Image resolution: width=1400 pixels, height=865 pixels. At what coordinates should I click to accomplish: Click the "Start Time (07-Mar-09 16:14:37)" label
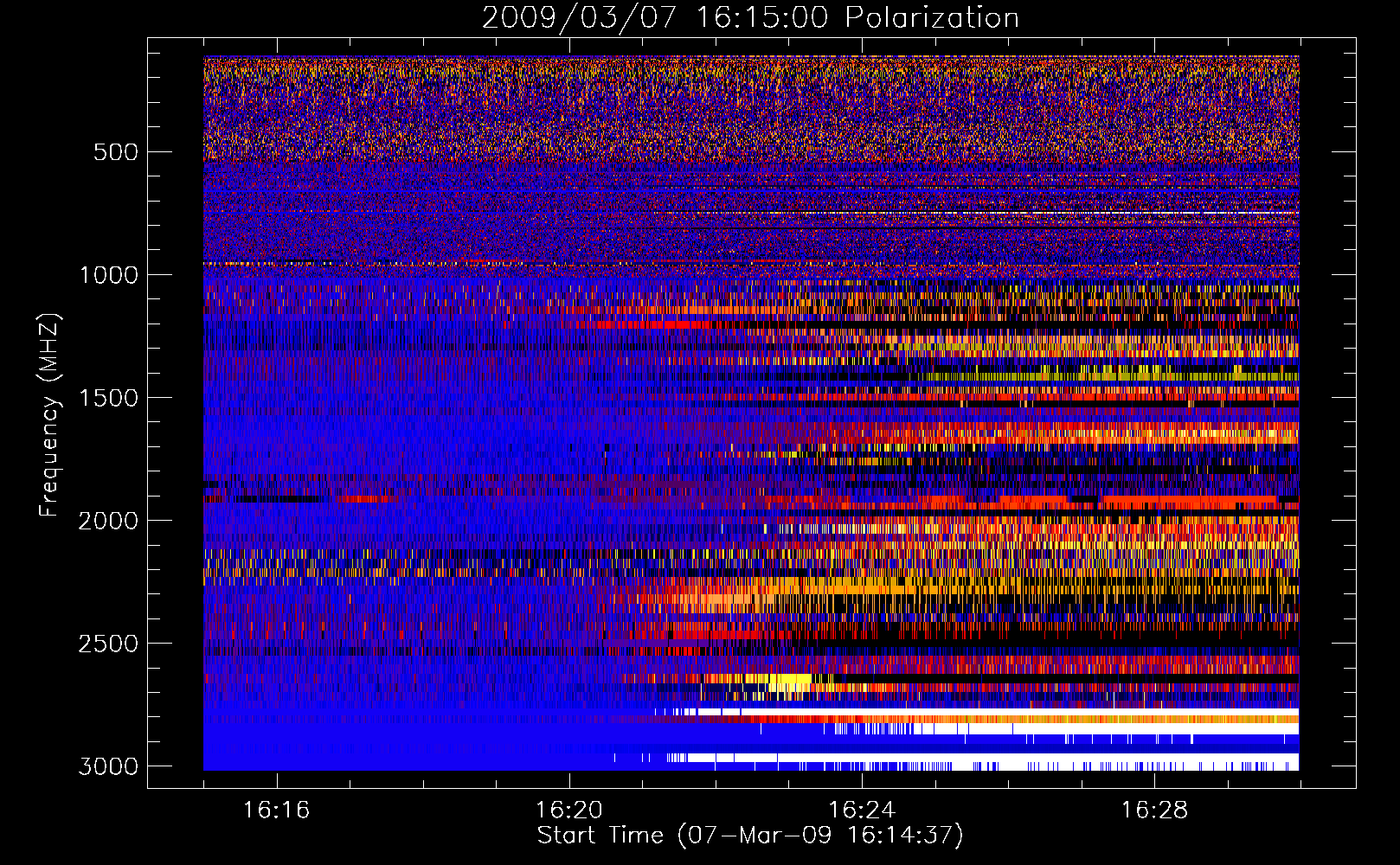pyautogui.click(x=750, y=836)
